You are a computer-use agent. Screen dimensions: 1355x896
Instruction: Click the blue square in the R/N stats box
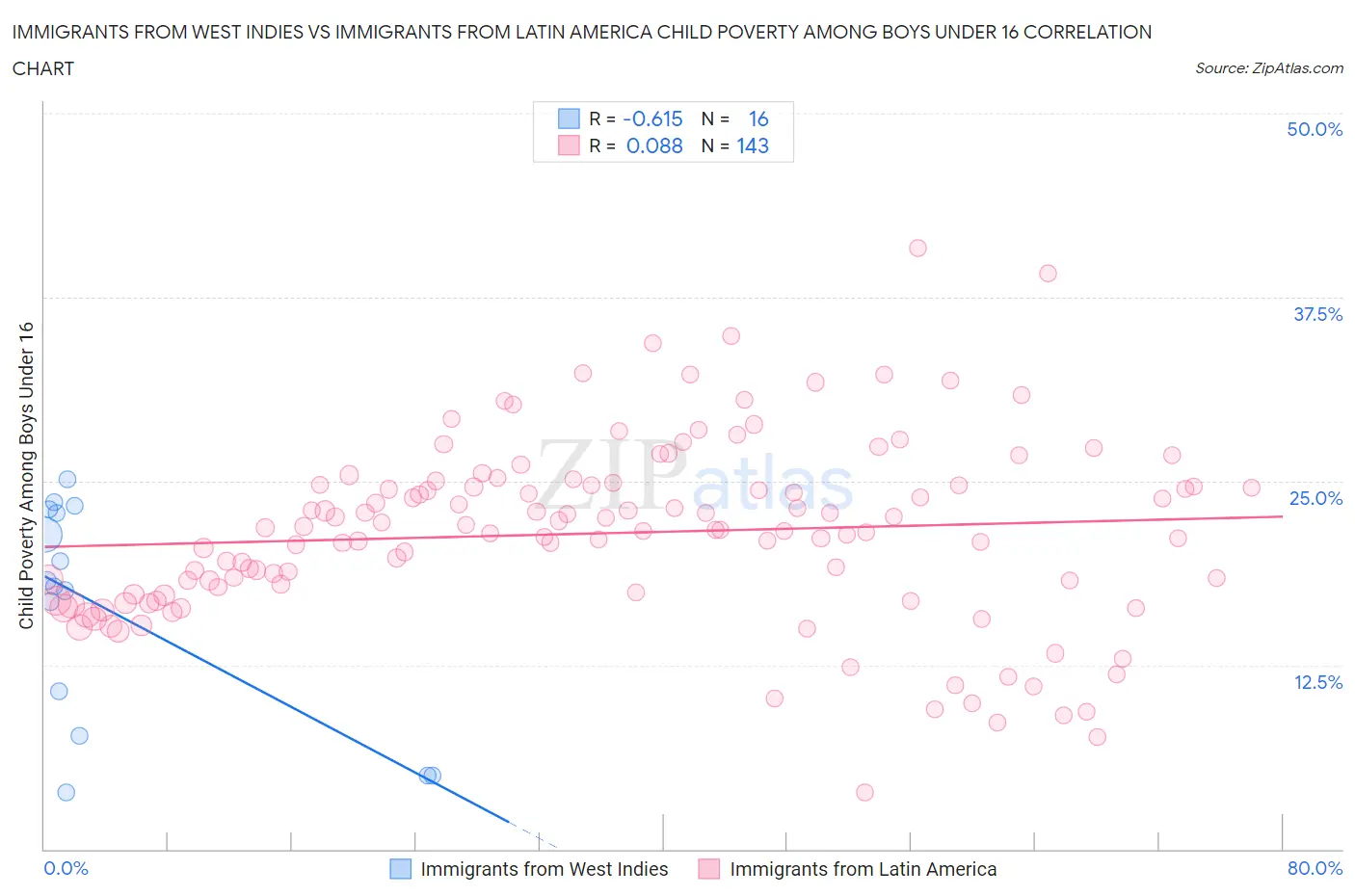pos(569,119)
